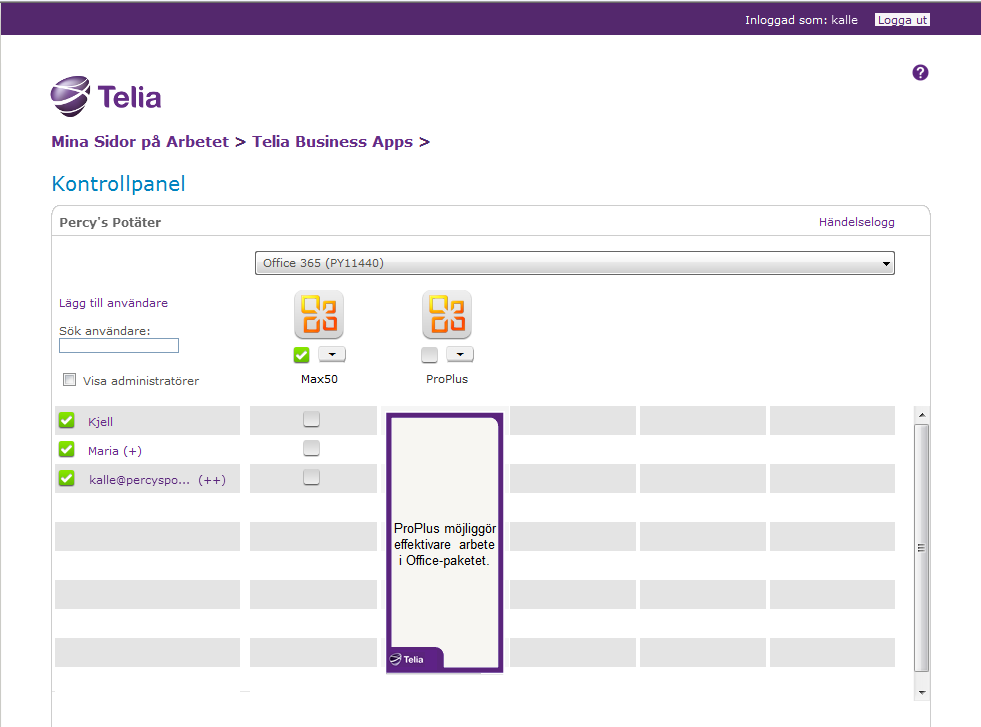Toggle the green checkbox beside Kjell
The height and width of the screenshot is (727, 981).
[x=66, y=420]
